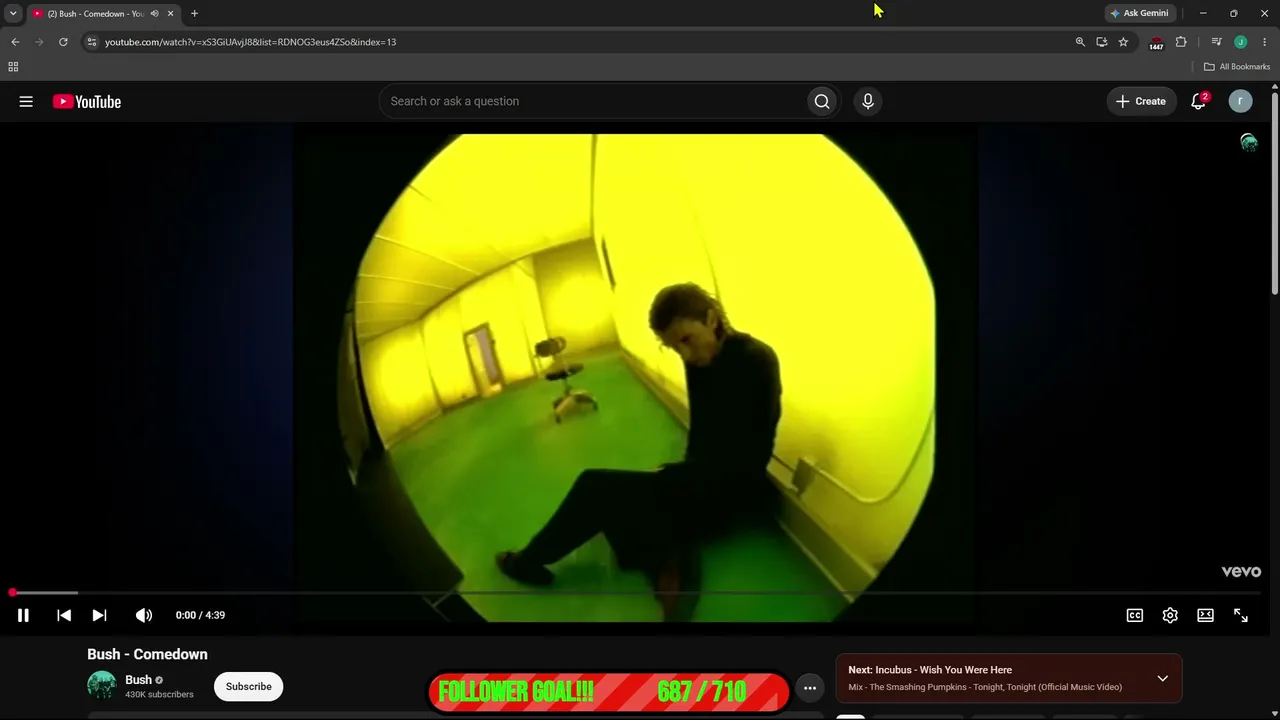
Task: Subscribe to the Bush channel
Action: click(249, 686)
